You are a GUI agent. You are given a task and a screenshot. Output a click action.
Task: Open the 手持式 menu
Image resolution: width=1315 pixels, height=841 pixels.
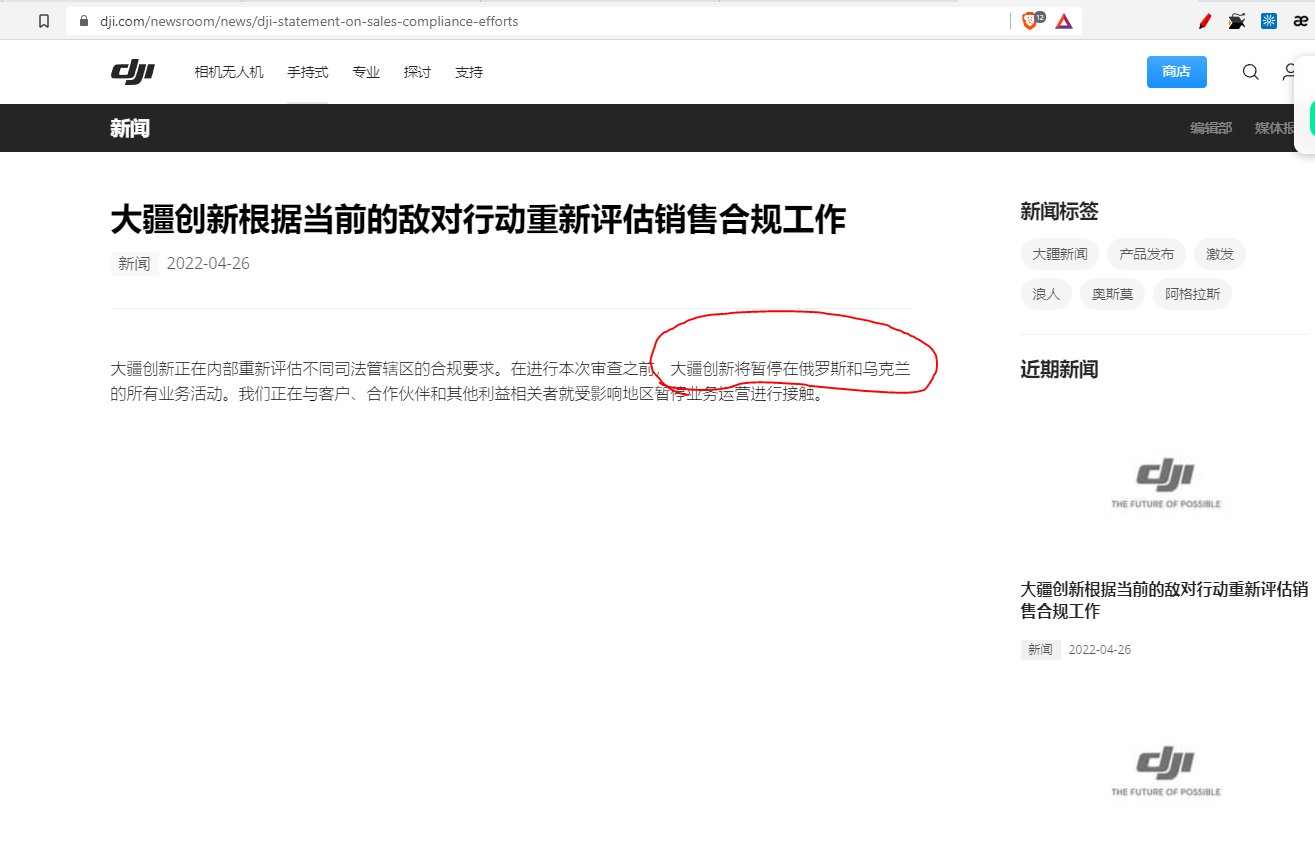click(x=308, y=72)
